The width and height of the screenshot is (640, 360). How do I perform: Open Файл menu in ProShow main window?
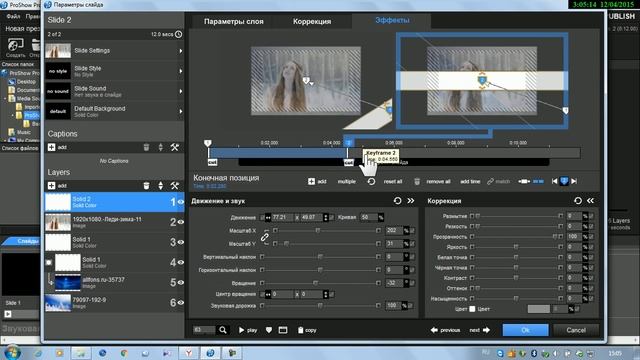[x=13, y=16]
